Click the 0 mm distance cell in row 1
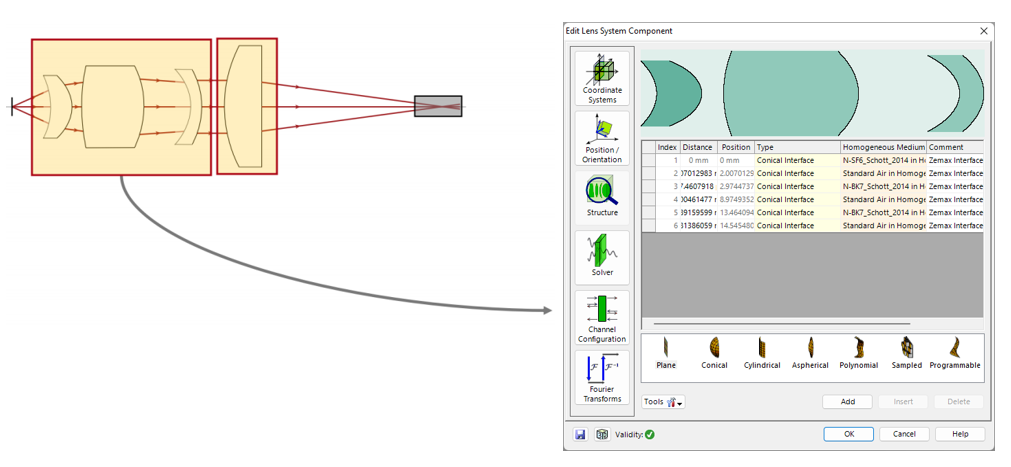Viewport: 1011px width, 467px height. tap(698, 161)
